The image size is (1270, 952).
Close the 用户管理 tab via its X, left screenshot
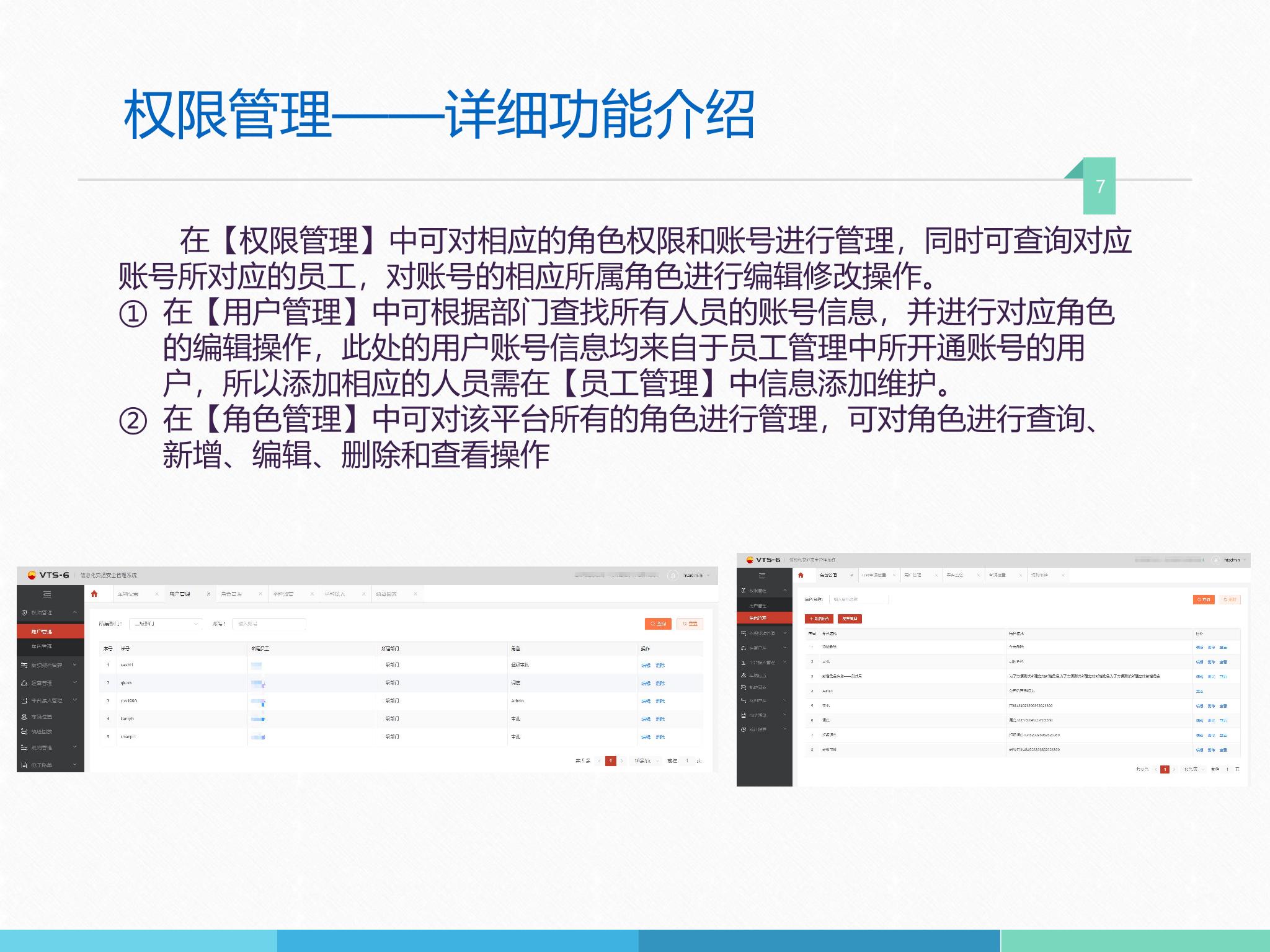pyautogui.click(x=208, y=594)
